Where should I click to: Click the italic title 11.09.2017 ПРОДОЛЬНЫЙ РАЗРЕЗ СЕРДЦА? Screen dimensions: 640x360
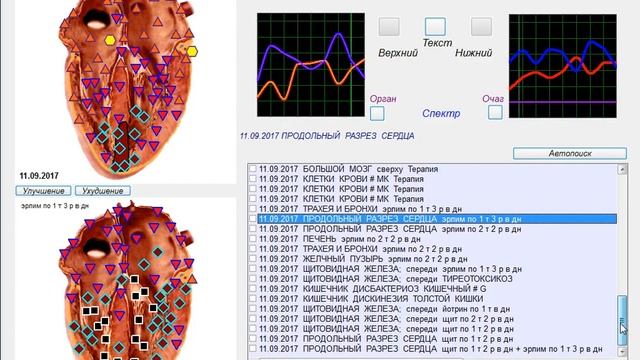327,136
